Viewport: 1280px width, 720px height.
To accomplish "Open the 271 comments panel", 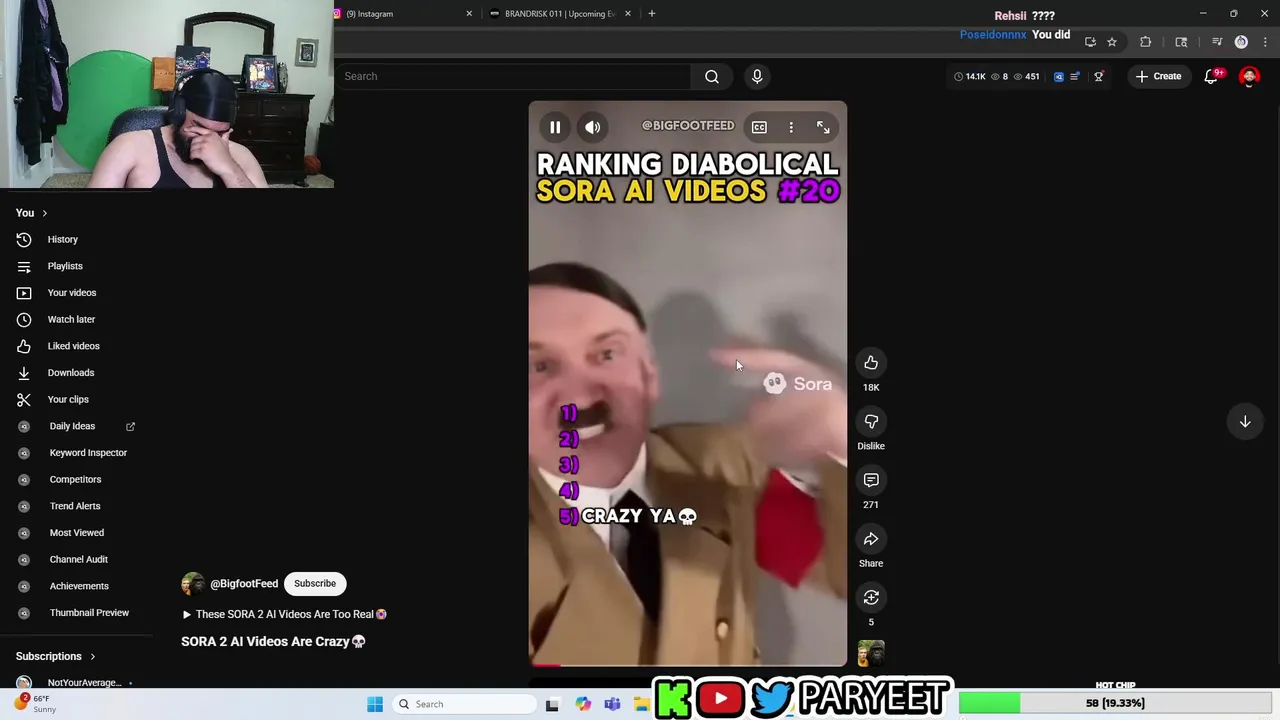I will pos(871,480).
